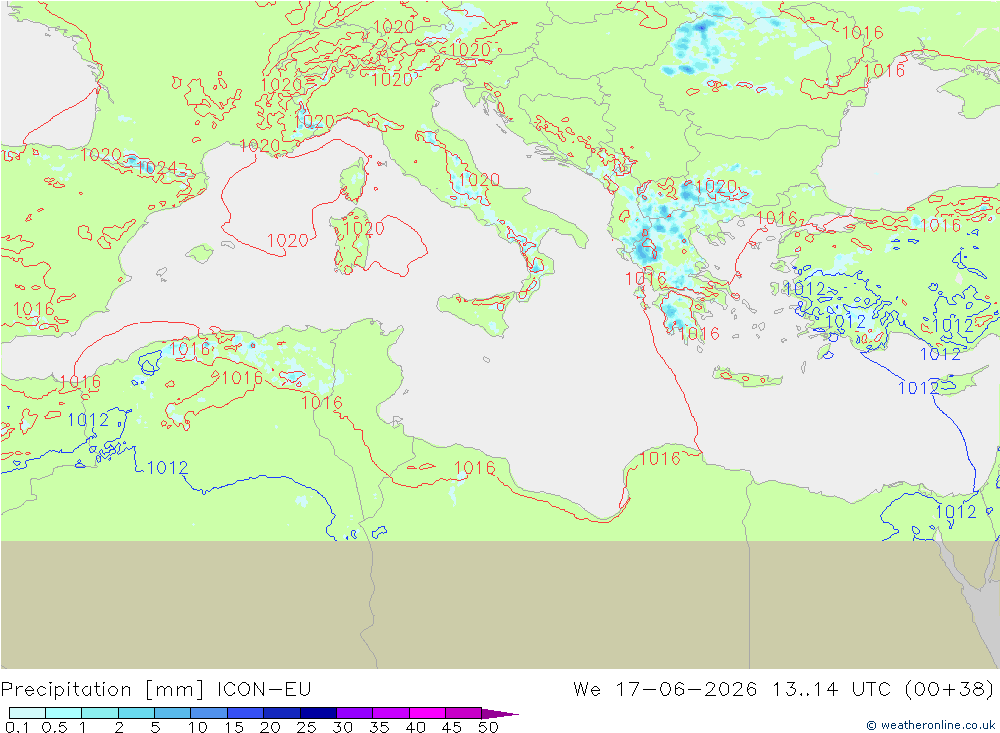1000x733 pixels.
Task: Click the Precipitation [mm] title text
Action: coord(103,690)
